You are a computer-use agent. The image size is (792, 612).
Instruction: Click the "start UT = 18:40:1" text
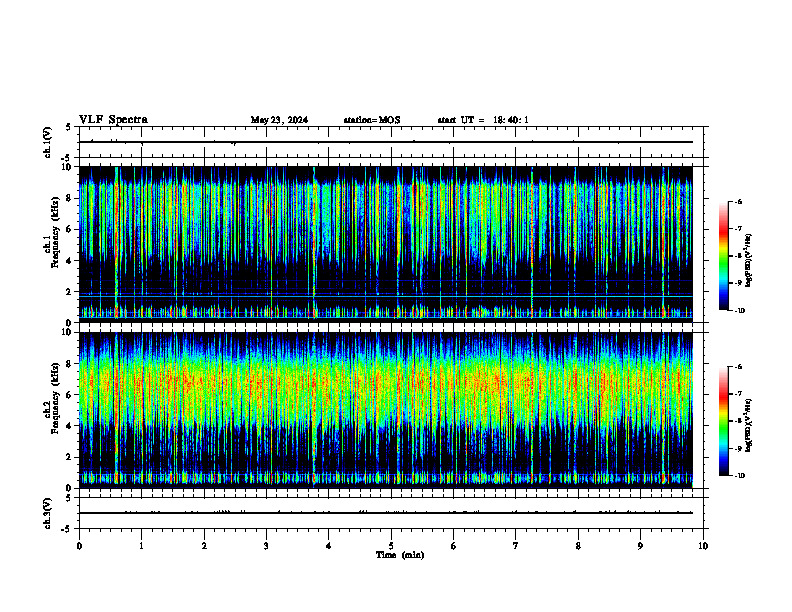tap(483, 120)
